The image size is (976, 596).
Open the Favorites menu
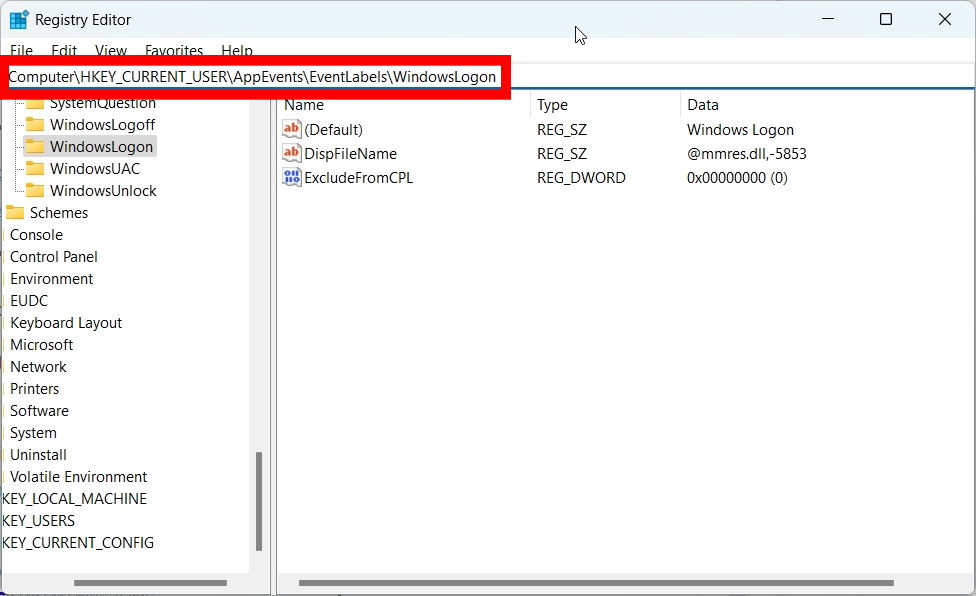click(174, 50)
